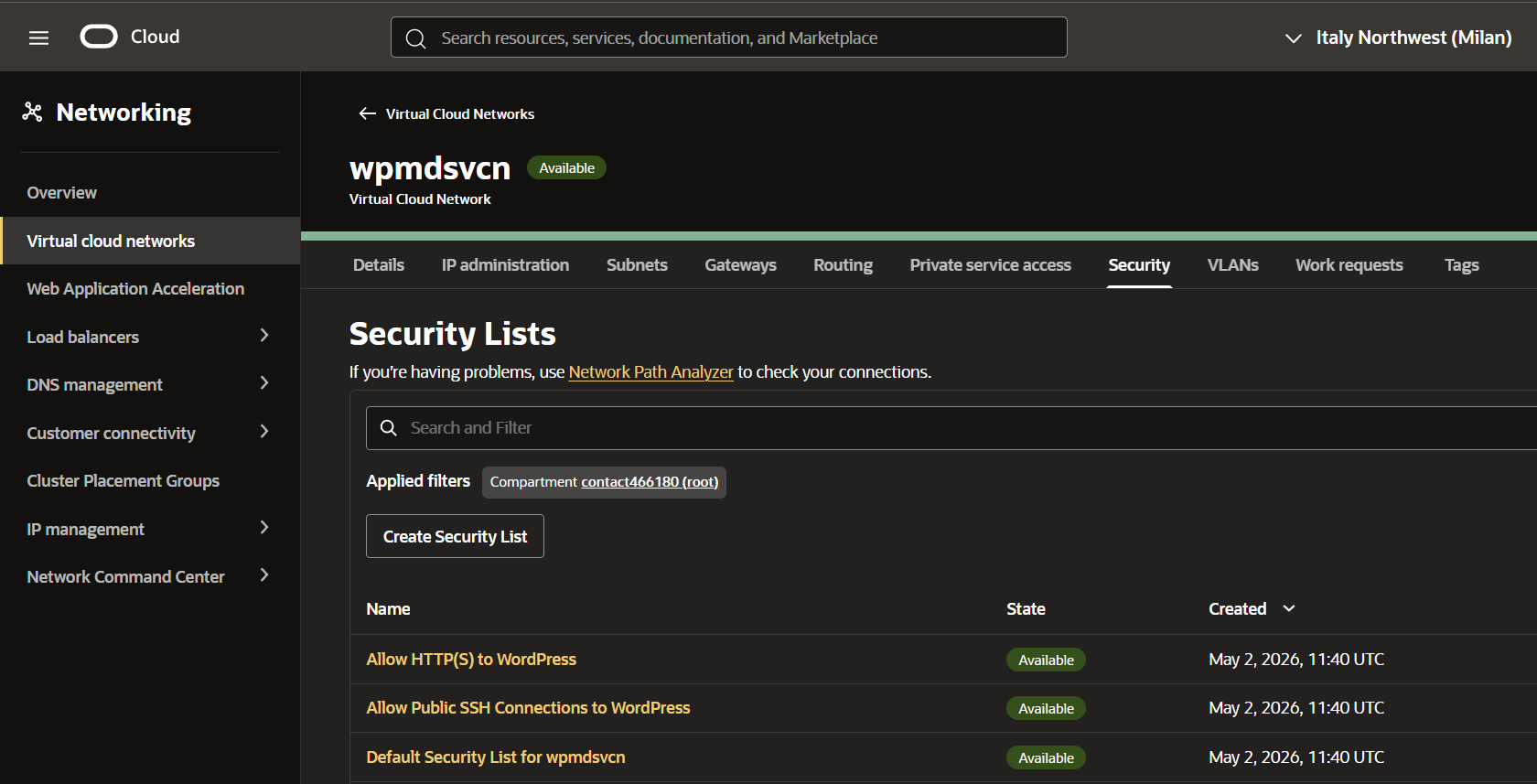The image size is (1537, 784).
Task: Click DNS management sidebar item
Action: click(94, 385)
